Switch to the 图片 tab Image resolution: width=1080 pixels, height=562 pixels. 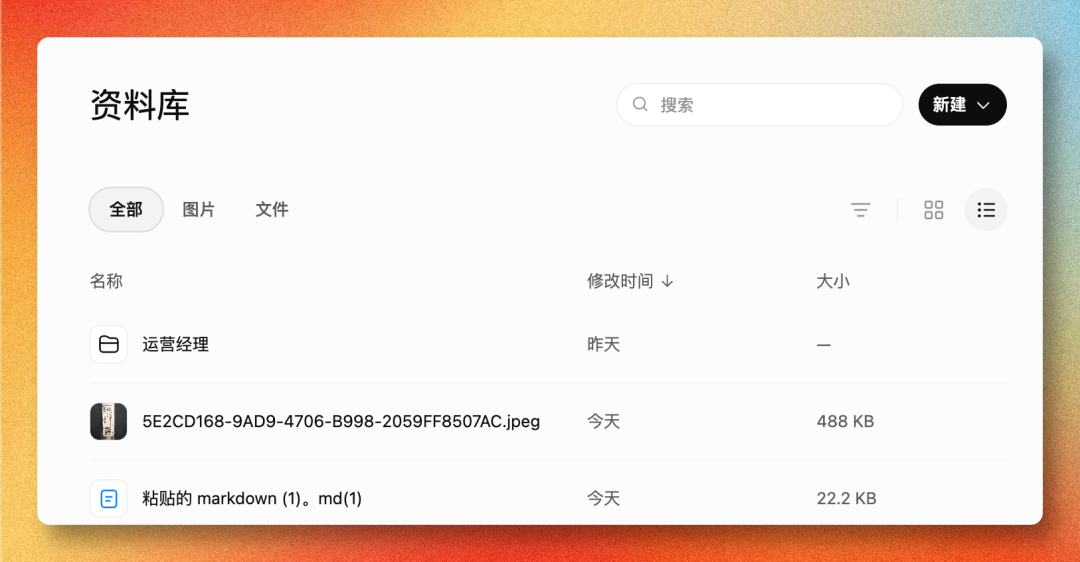click(199, 209)
